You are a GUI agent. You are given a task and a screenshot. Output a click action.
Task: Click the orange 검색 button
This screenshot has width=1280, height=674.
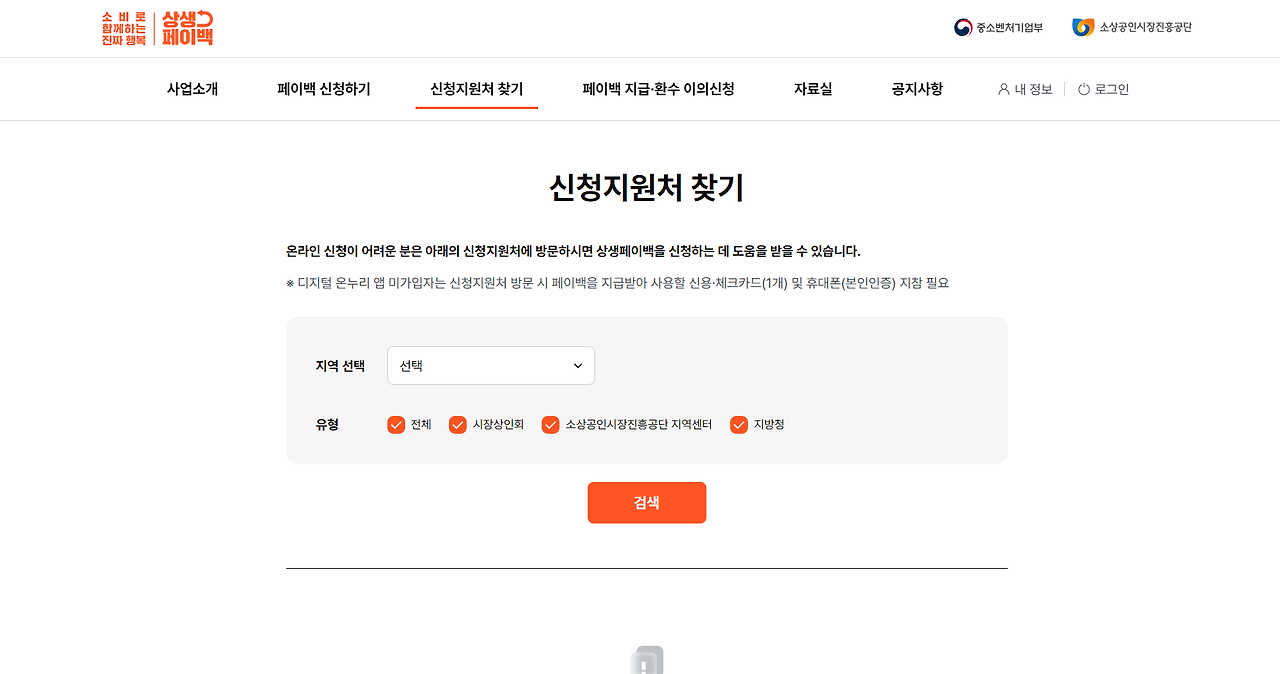(647, 503)
